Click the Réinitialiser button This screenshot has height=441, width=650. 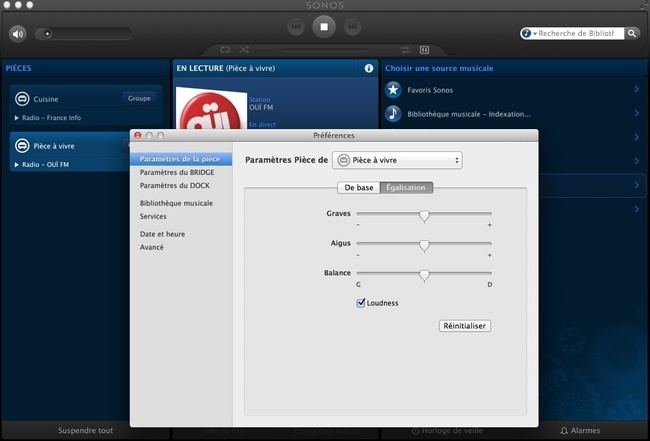tap(465, 326)
